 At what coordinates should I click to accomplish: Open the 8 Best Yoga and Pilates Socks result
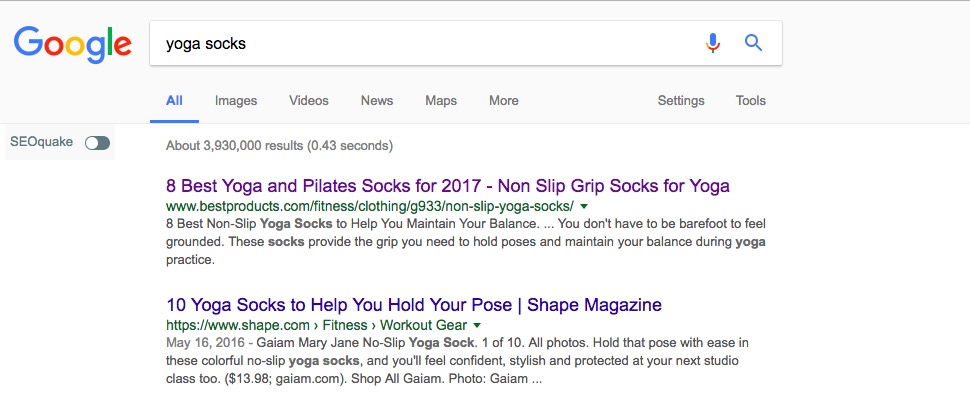tap(448, 186)
